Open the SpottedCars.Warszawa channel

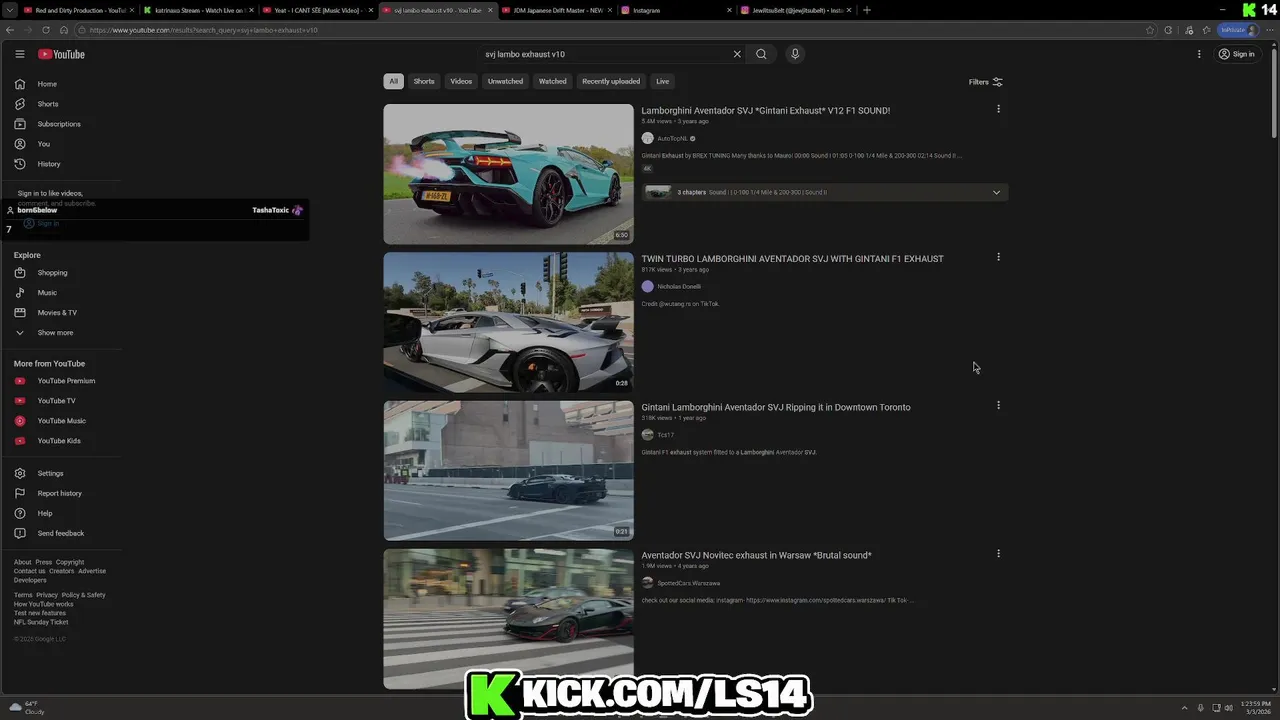click(688, 583)
